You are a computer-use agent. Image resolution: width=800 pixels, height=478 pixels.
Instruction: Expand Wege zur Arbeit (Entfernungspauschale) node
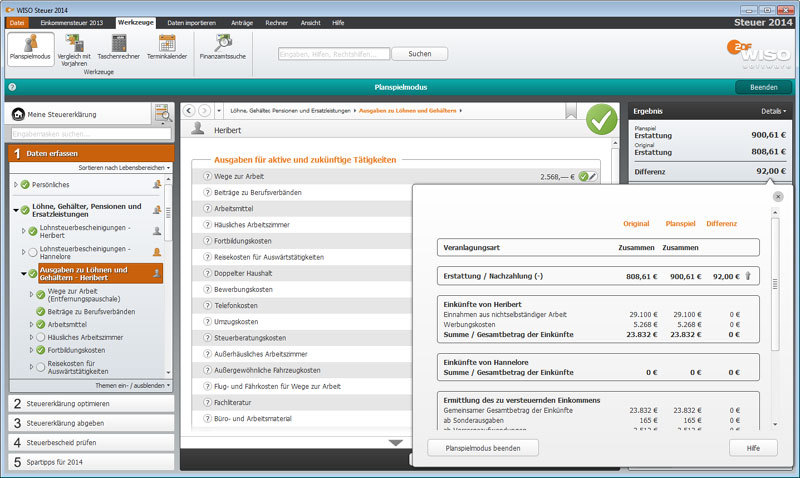click(31, 294)
